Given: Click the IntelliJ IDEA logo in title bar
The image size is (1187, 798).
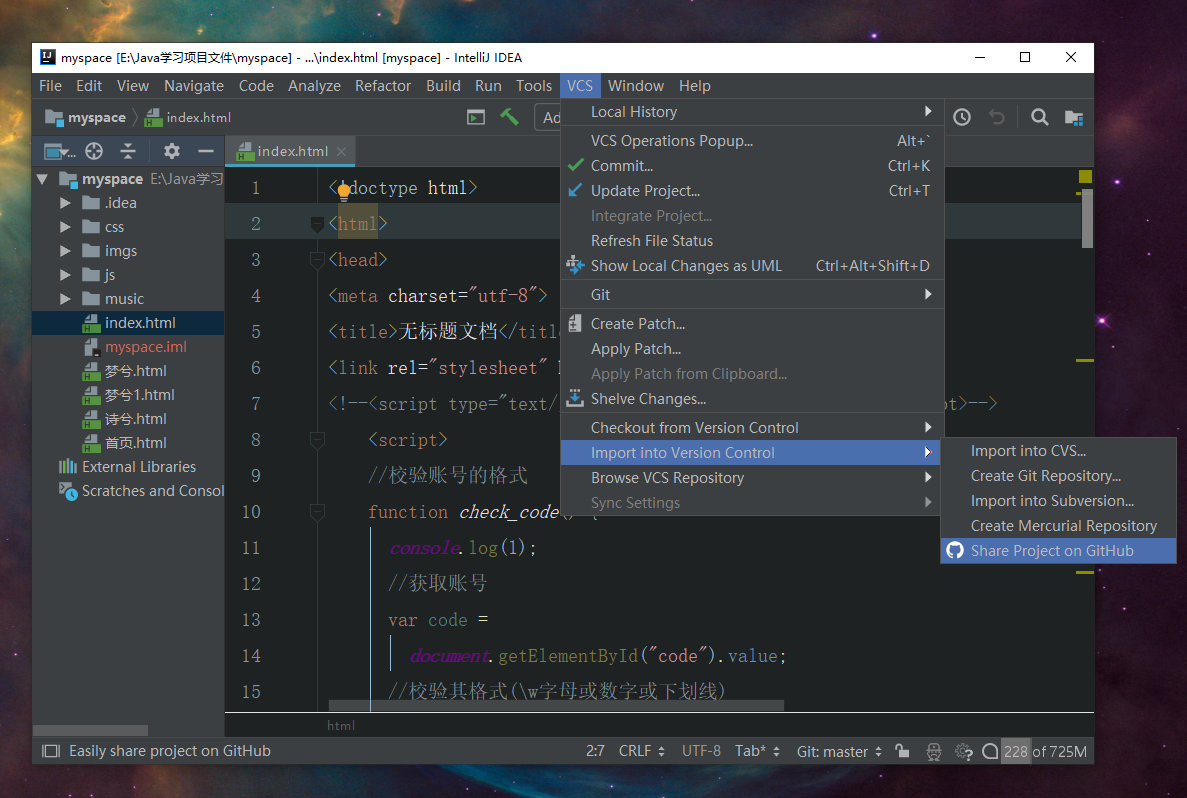Looking at the screenshot, I should [48, 58].
